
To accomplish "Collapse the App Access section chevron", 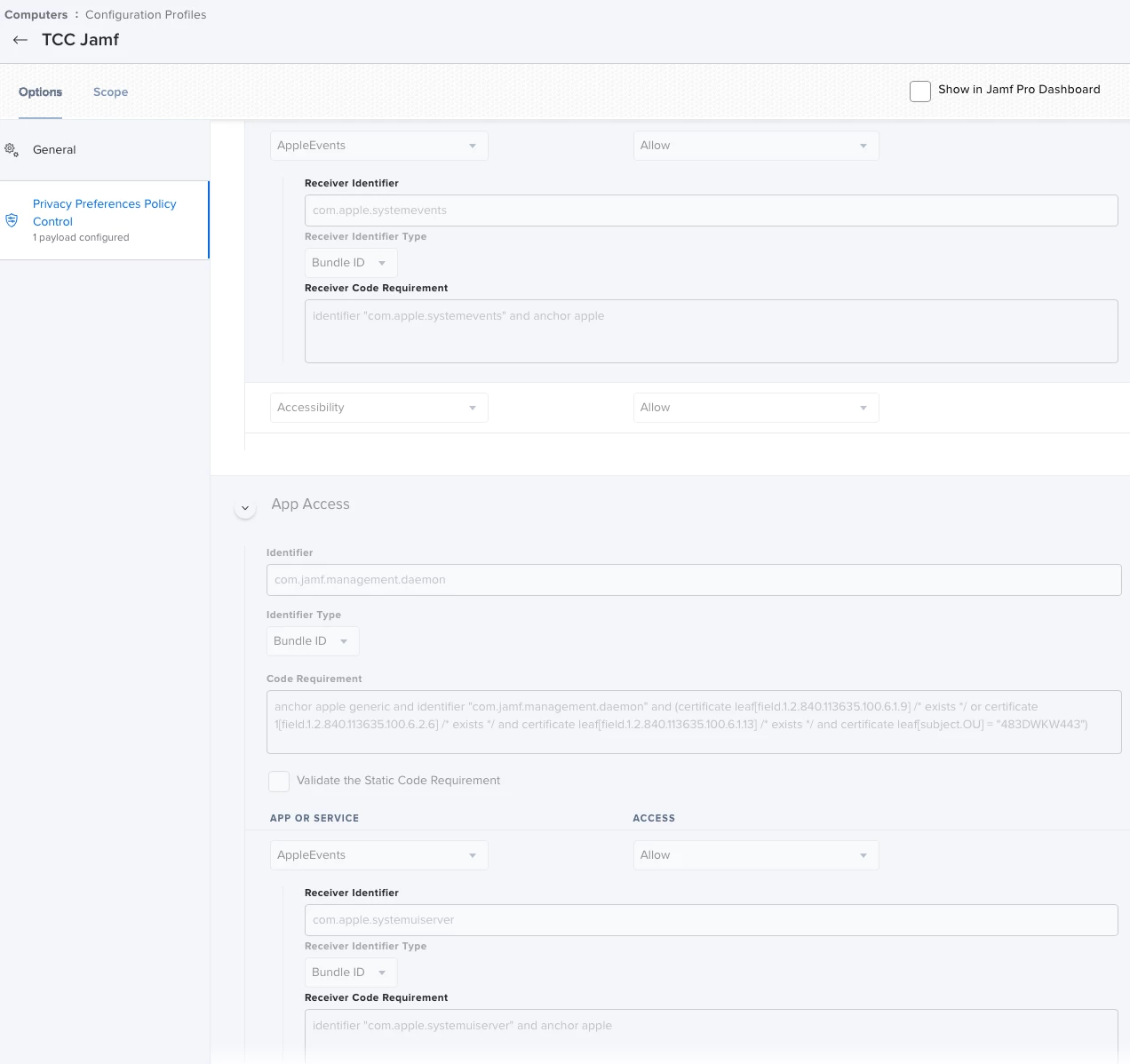I will [x=245, y=508].
